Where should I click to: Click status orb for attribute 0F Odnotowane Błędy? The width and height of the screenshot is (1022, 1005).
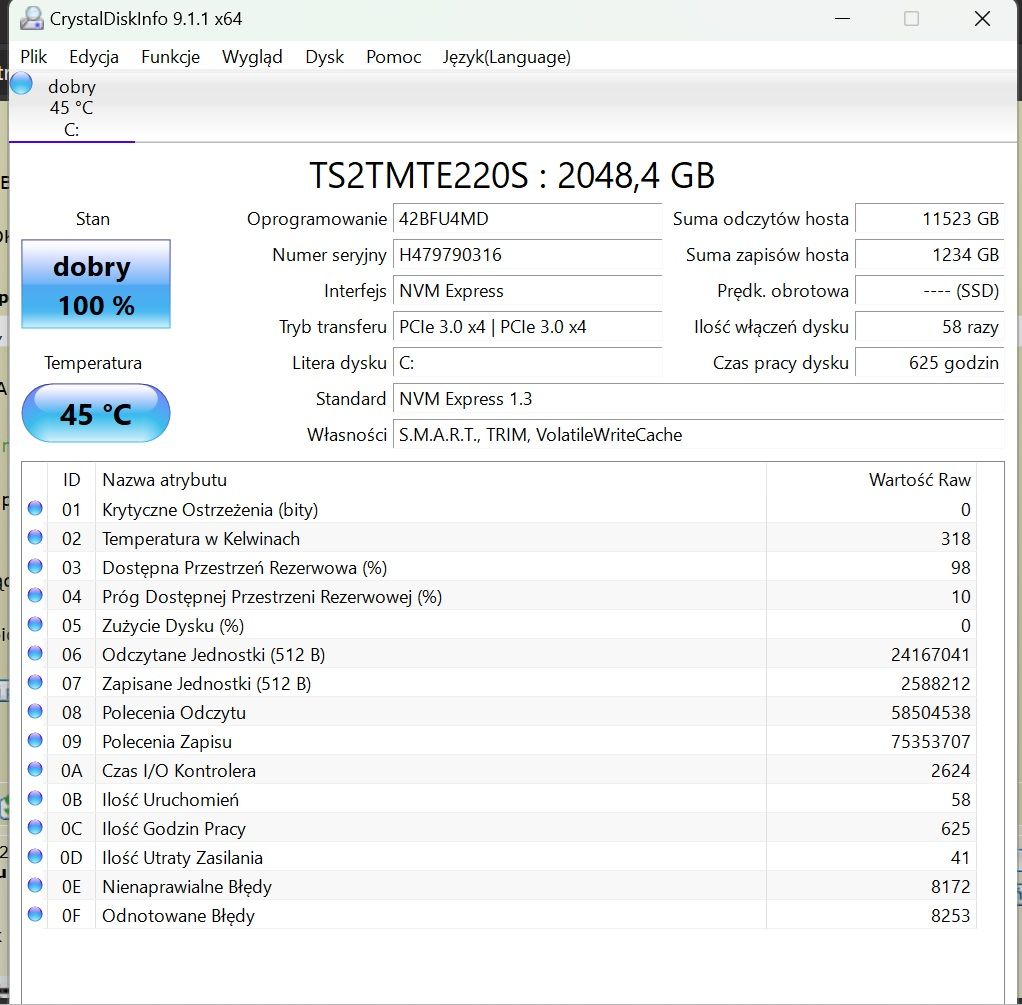[x=35, y=914]
